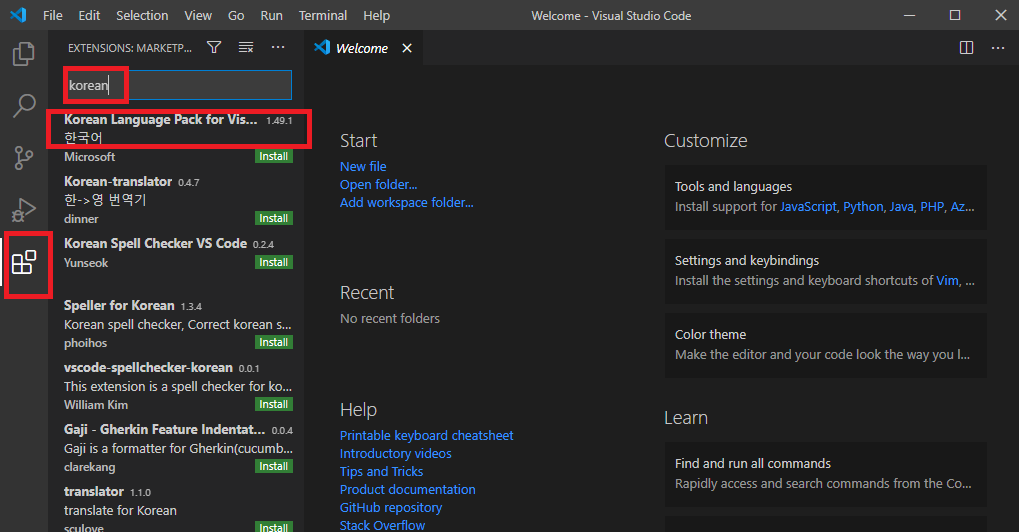Image resolution: width=1019 pixels, height=532 pixels.
Task: Select the Welcome tab
Action: [x=362, y=48]
